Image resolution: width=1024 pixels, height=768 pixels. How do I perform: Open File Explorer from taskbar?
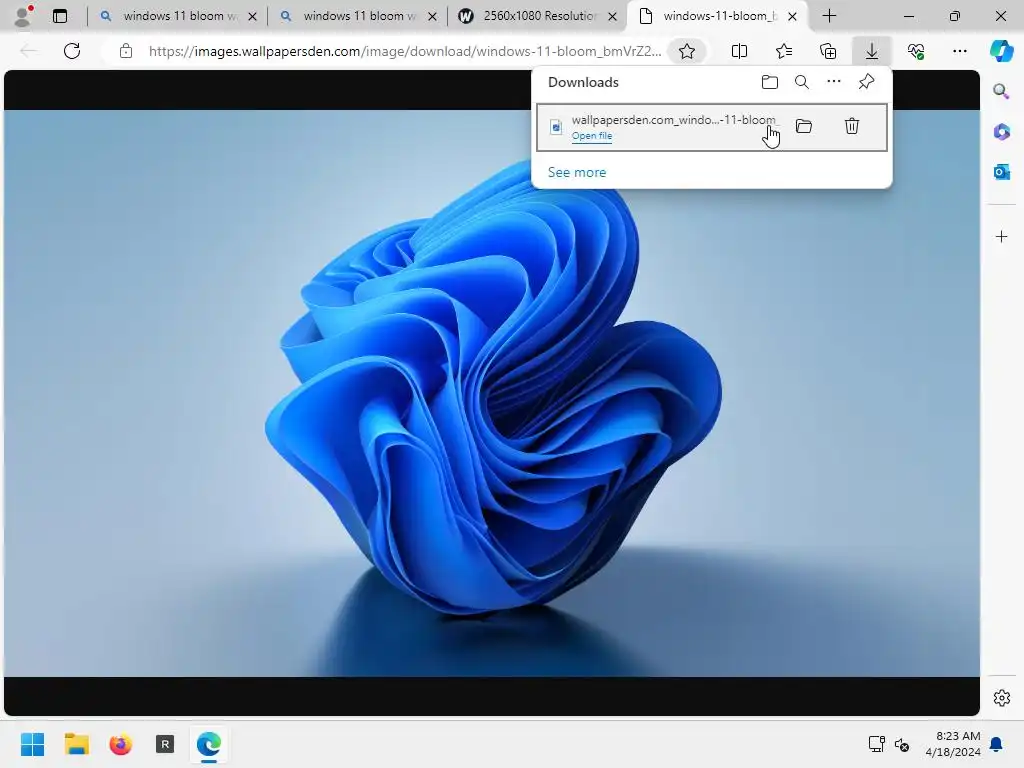[x=76, y=744]
